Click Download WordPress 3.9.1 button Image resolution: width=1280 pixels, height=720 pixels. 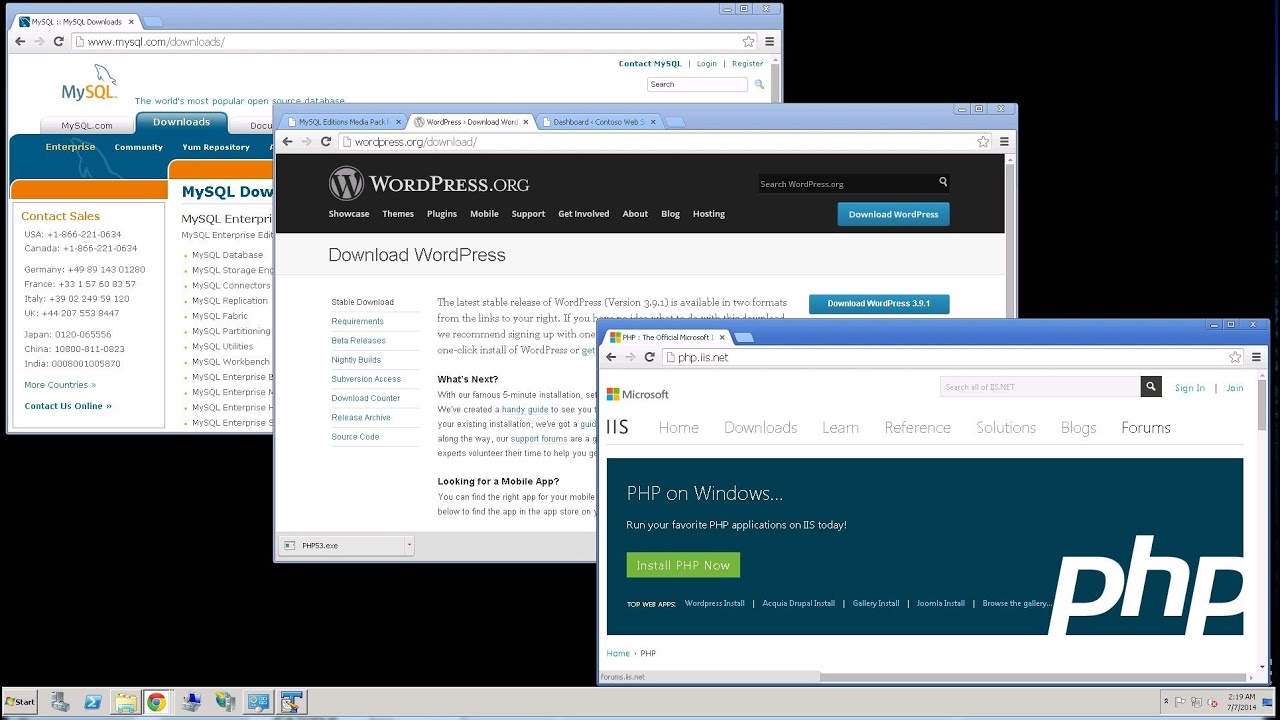click(879, 303)
